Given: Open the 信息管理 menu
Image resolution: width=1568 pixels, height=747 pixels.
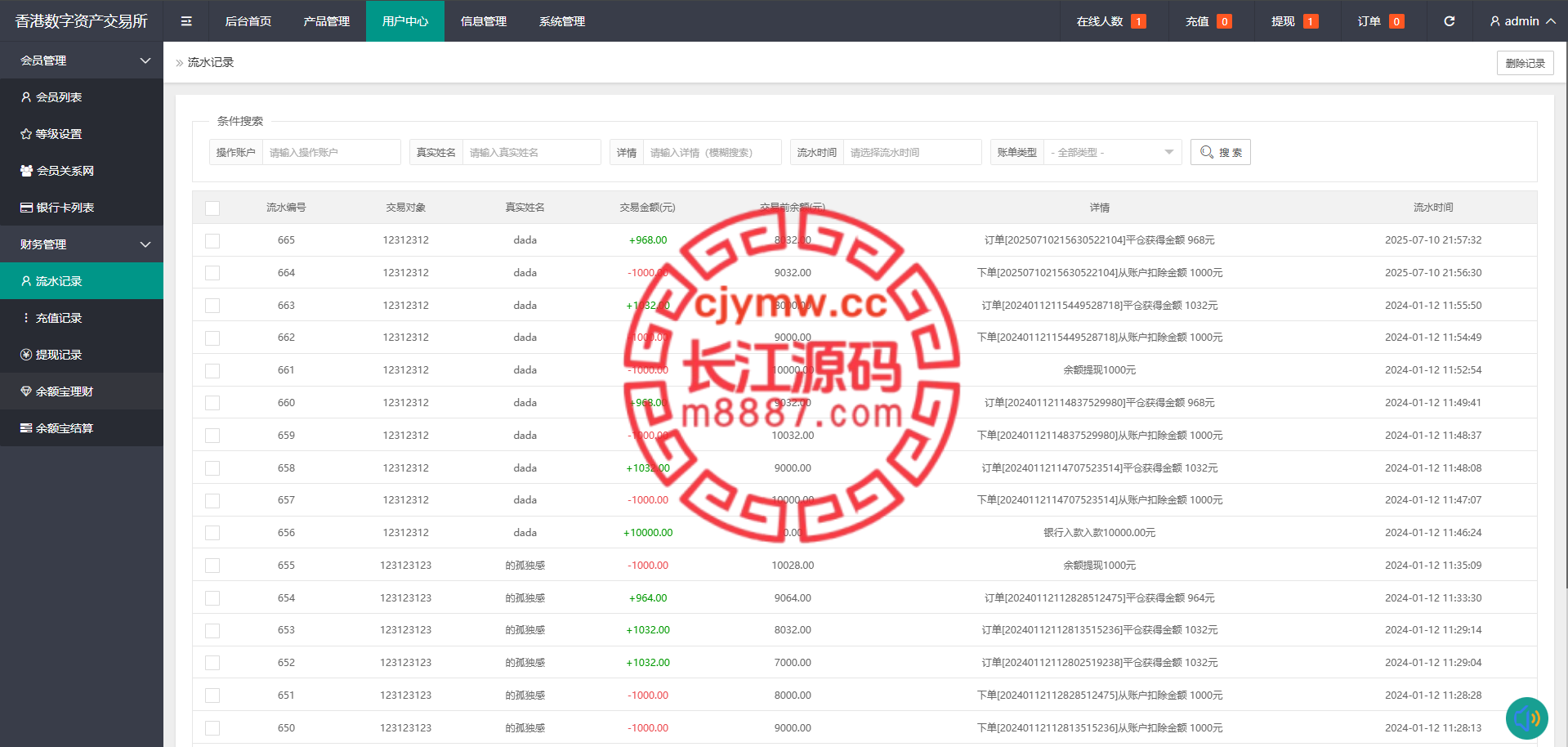Looking at the screenshot, I should click(x=484, y=21).
